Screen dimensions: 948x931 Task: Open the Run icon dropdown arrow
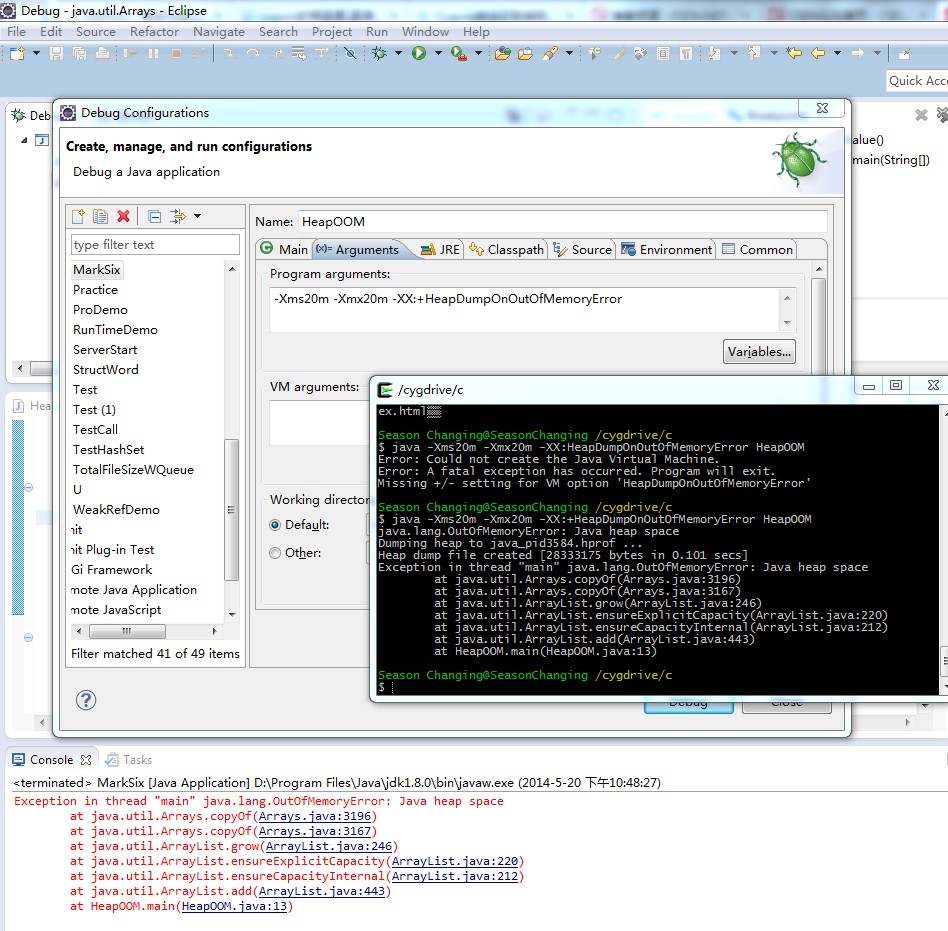(x=438, y=54)
